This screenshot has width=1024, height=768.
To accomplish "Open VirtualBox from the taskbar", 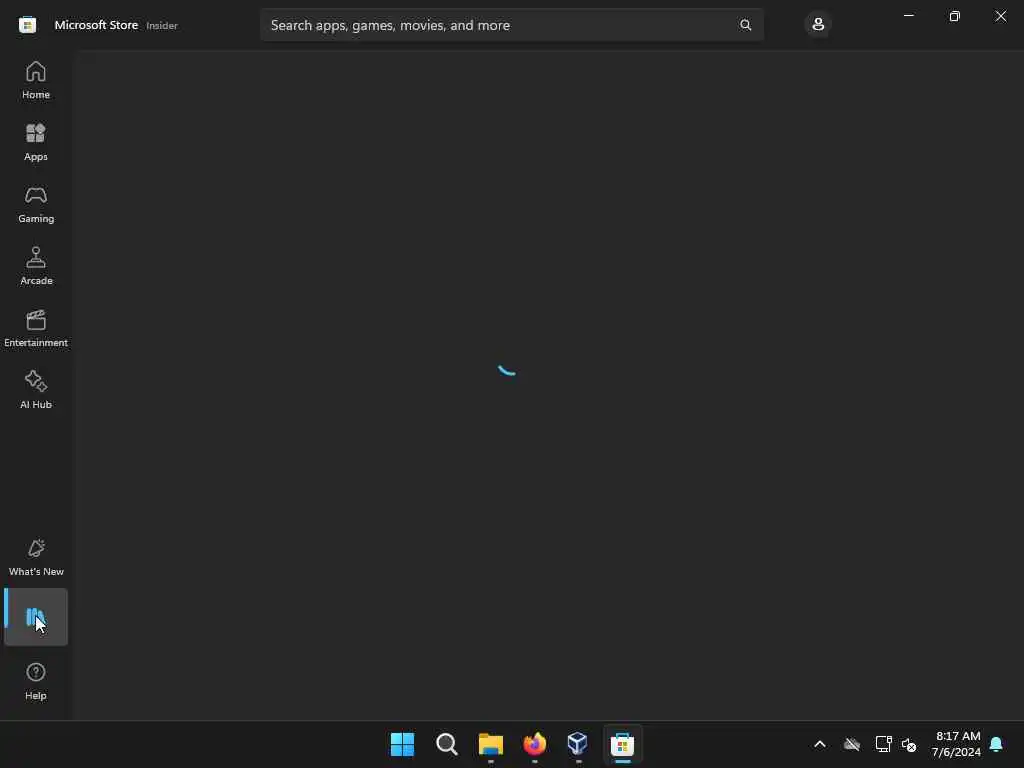I will click(x=578, y=744).
